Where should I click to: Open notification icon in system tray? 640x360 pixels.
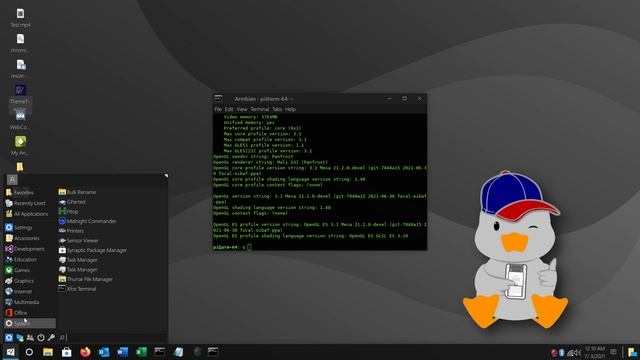coord(613,352)
